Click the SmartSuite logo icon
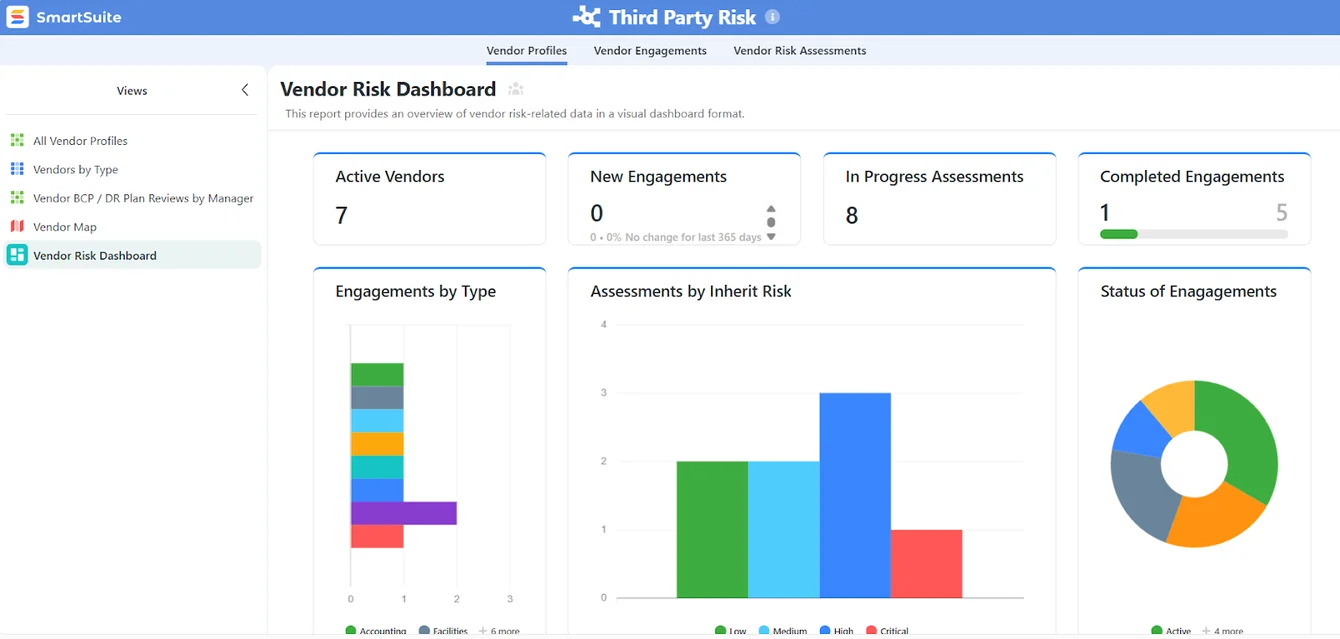This screenshot has width=1340, height=639. point(17,17)
